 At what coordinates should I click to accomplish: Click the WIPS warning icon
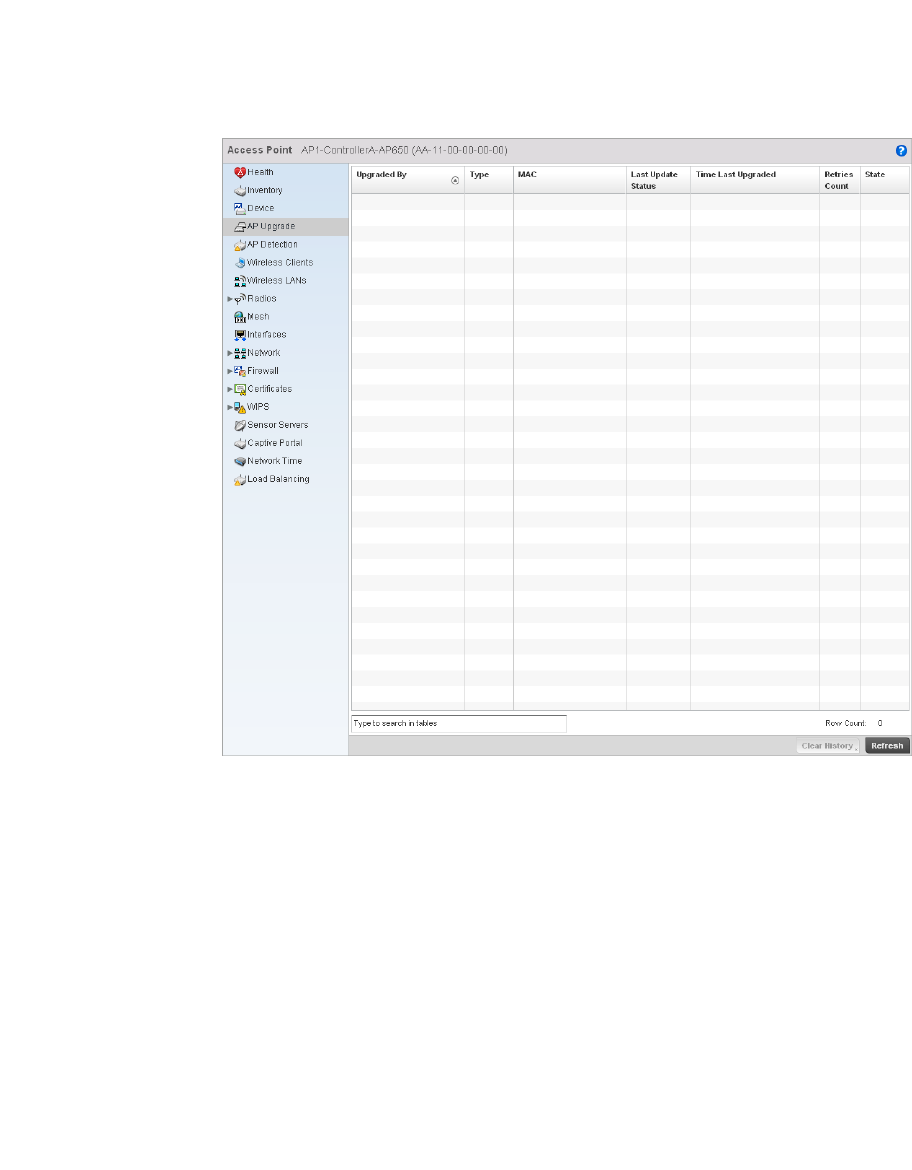[x=240, y=407]
